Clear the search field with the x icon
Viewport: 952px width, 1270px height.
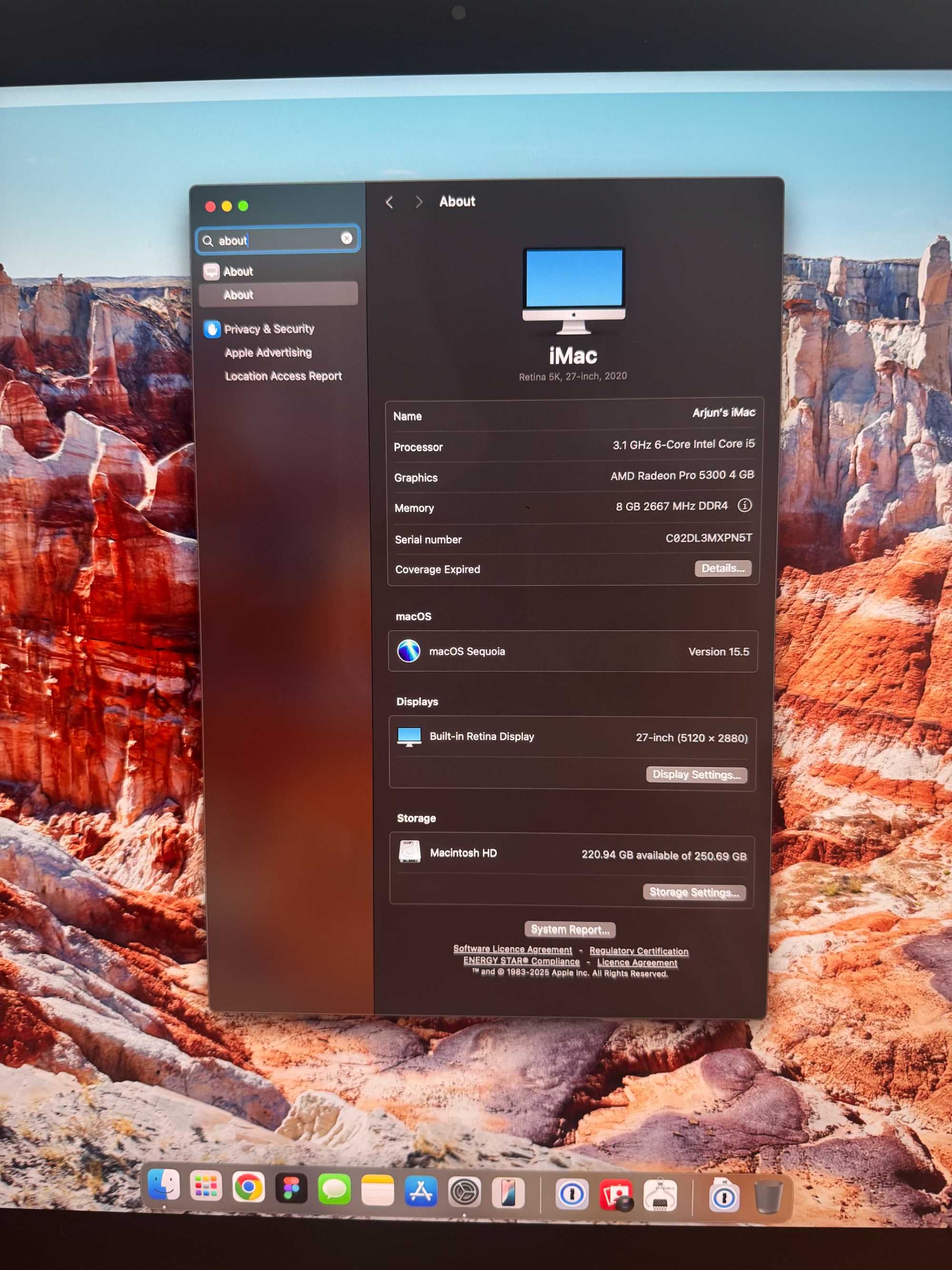pyautogui.click(x=347, y=238)
